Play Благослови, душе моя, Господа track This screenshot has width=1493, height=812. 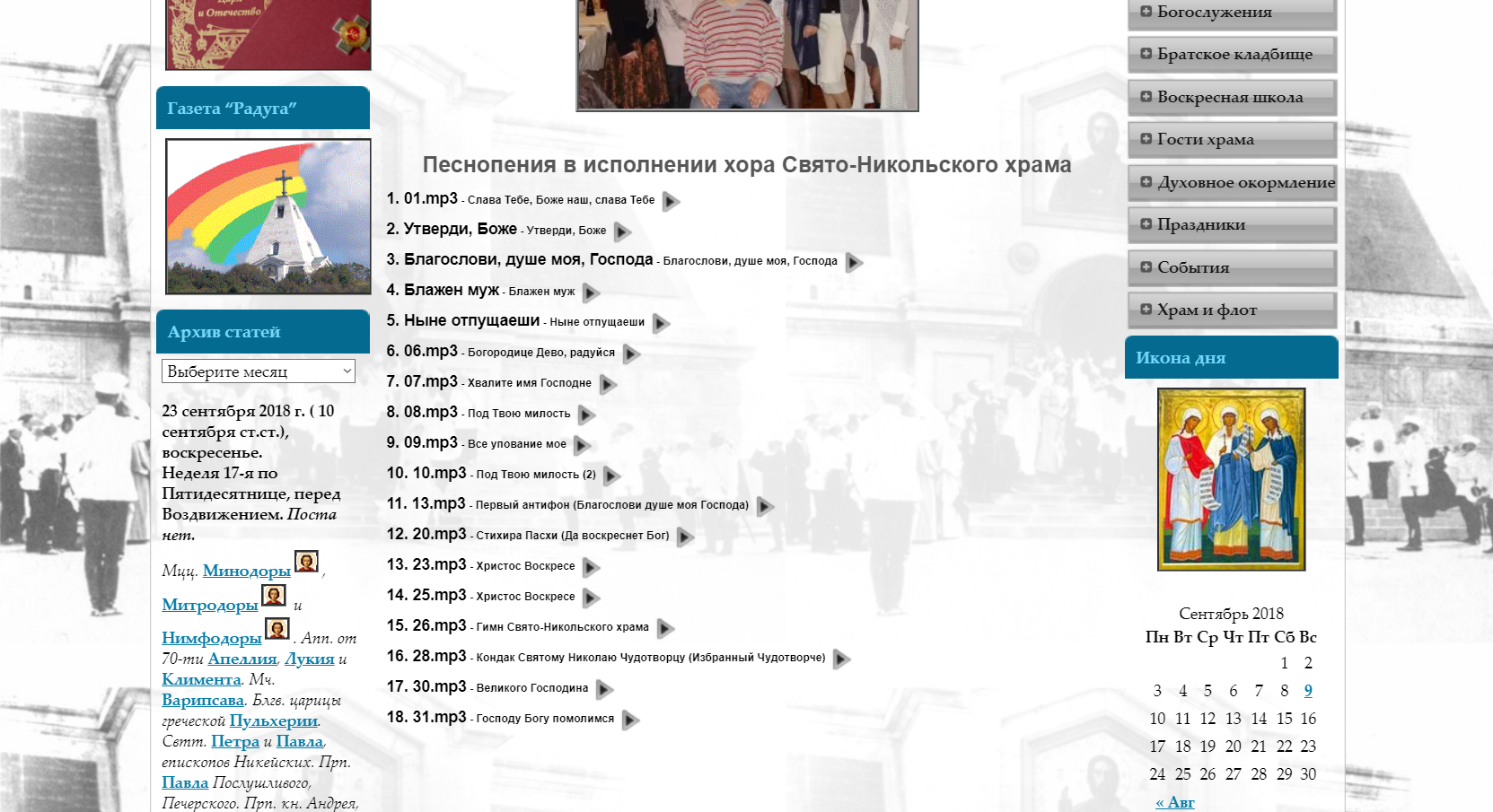coord(854,262)
